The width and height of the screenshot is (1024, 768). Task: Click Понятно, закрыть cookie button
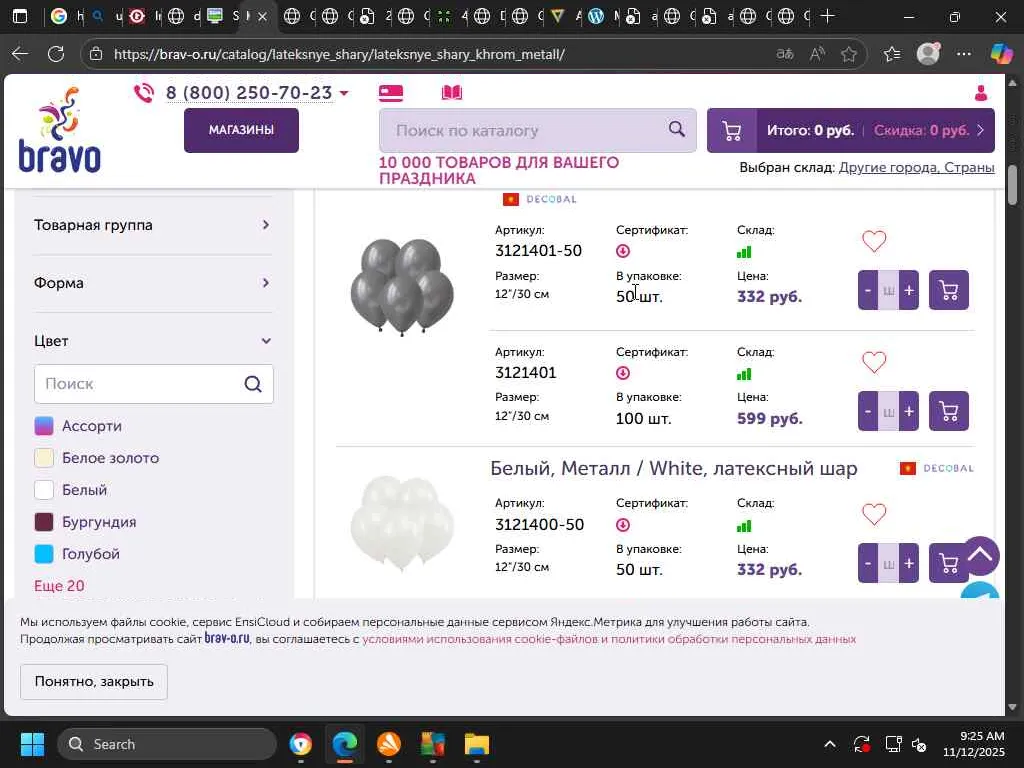click(93, 681)
